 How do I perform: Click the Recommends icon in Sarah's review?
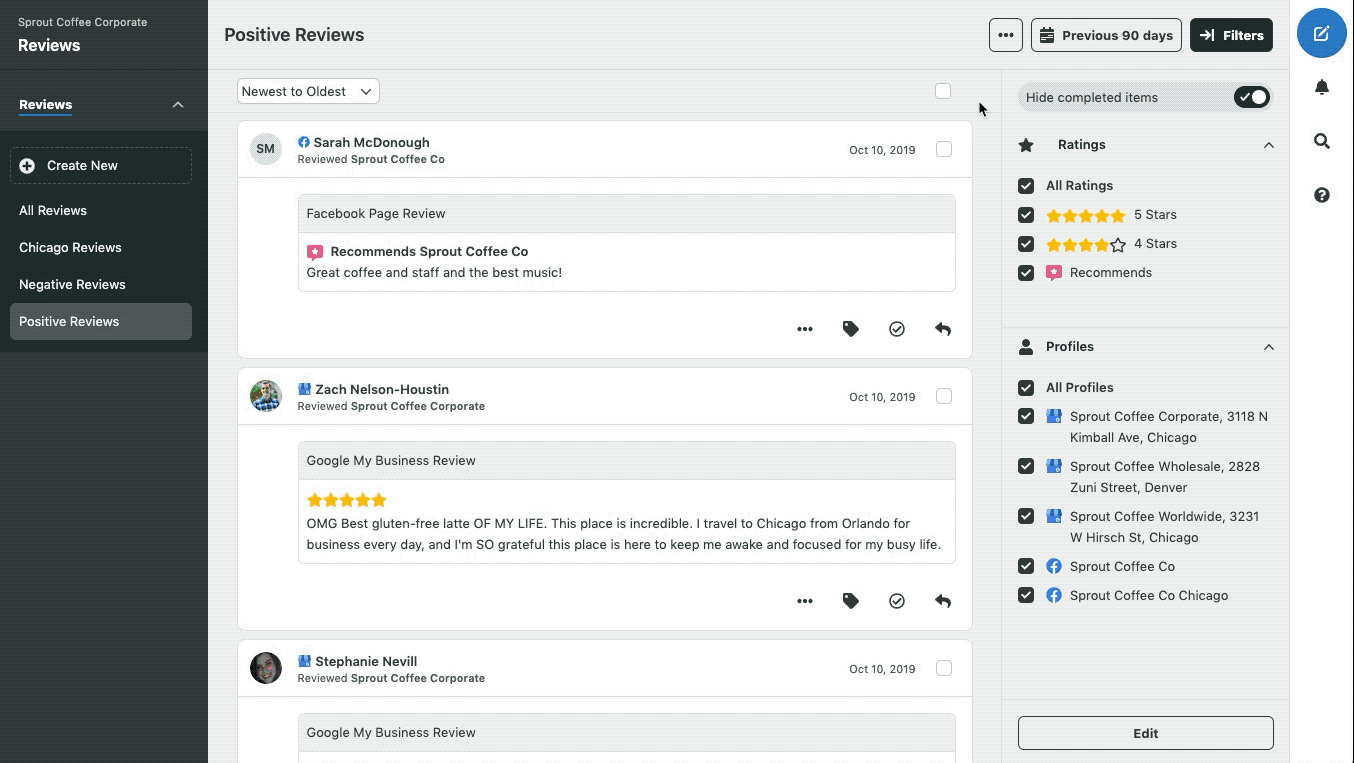pyautogui.click(x=315, y=252)
